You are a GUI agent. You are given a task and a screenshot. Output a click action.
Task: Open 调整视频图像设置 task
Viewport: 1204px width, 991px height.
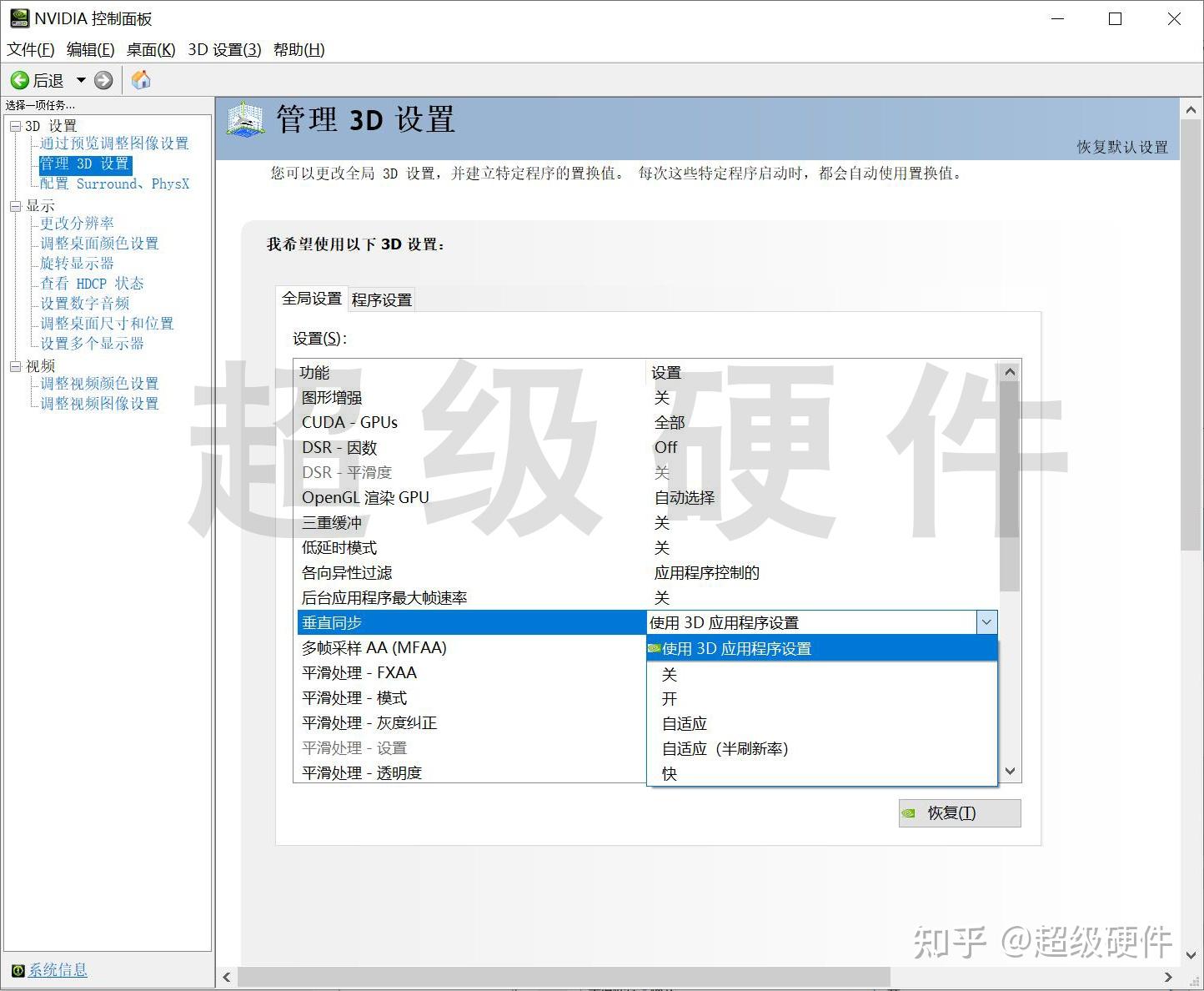click(x=99, y=404)
